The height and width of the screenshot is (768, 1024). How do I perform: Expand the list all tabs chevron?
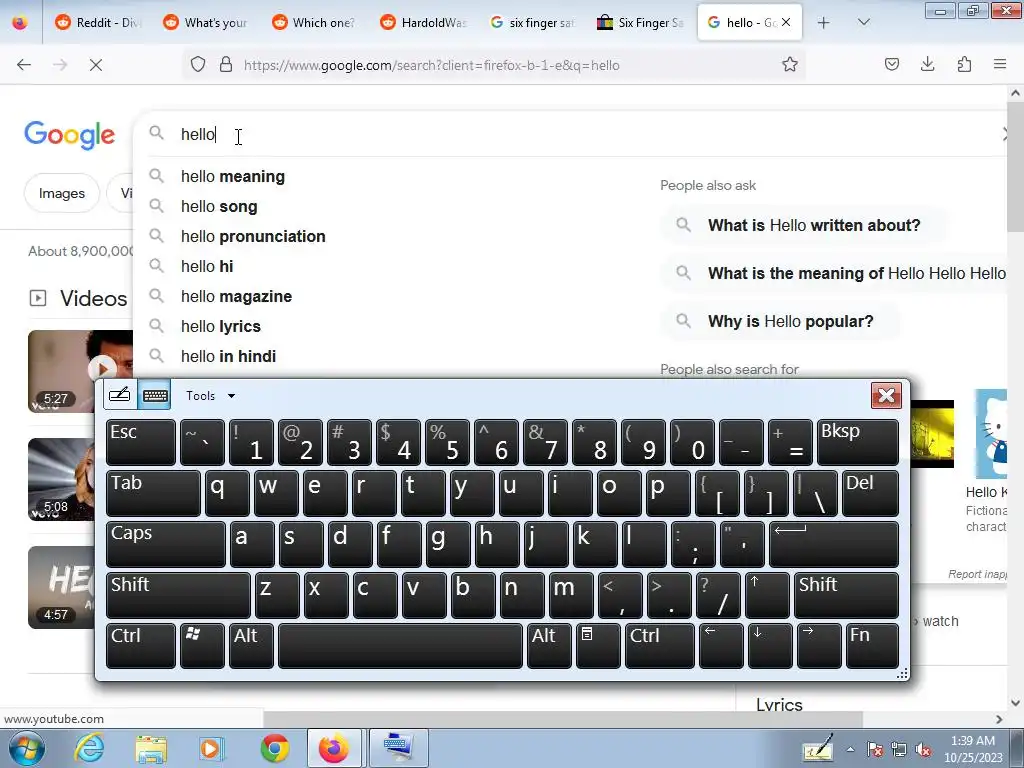click(x=863, y=22)
